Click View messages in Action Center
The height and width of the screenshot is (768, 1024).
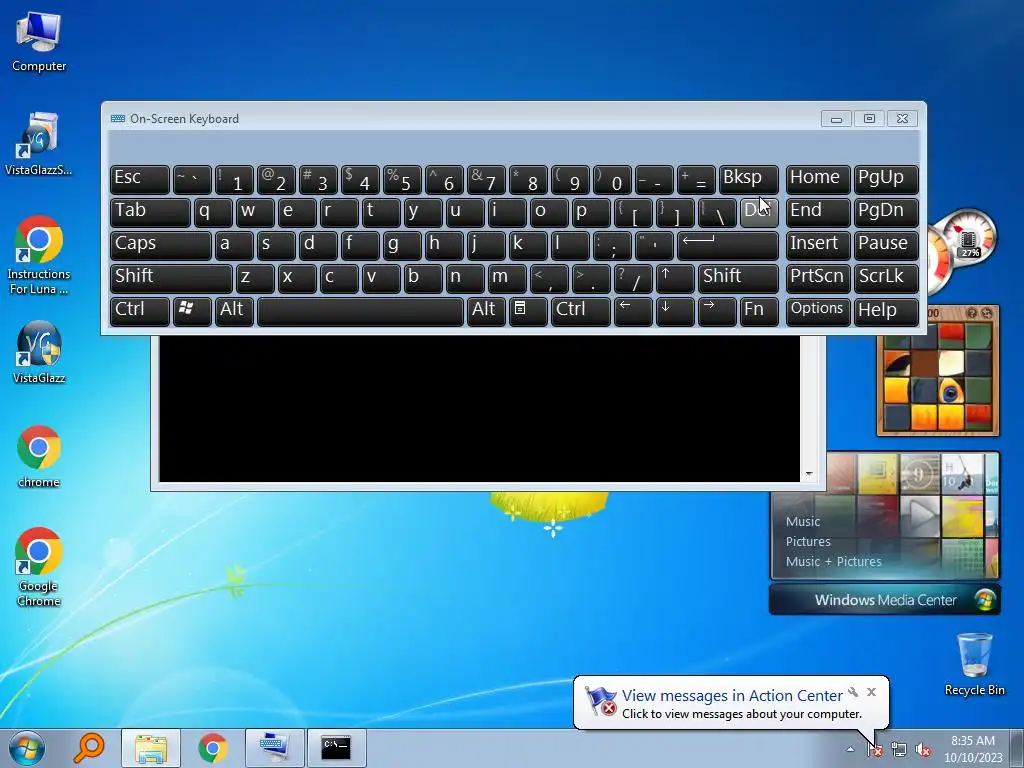(732, 696)
